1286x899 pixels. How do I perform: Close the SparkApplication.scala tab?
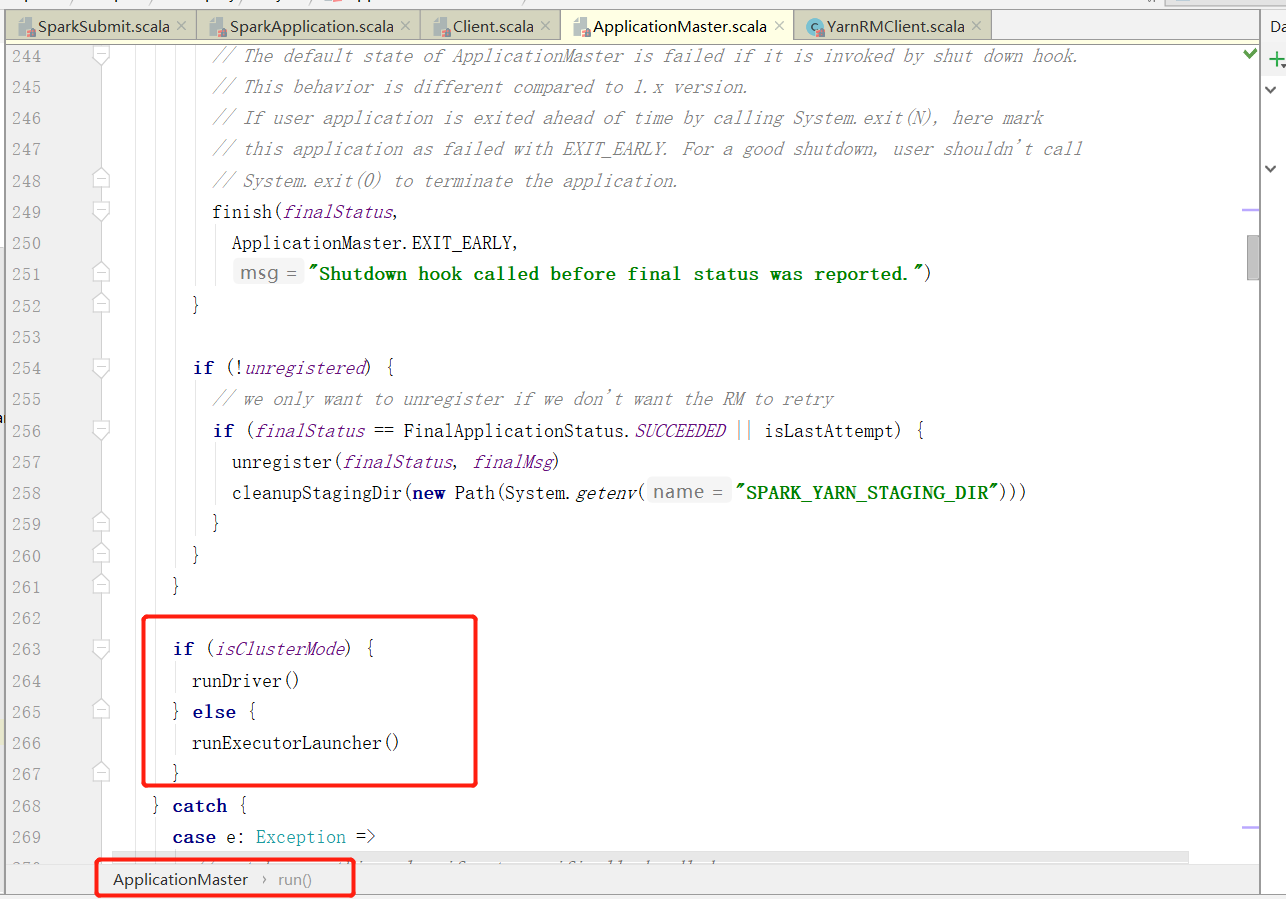404,26
